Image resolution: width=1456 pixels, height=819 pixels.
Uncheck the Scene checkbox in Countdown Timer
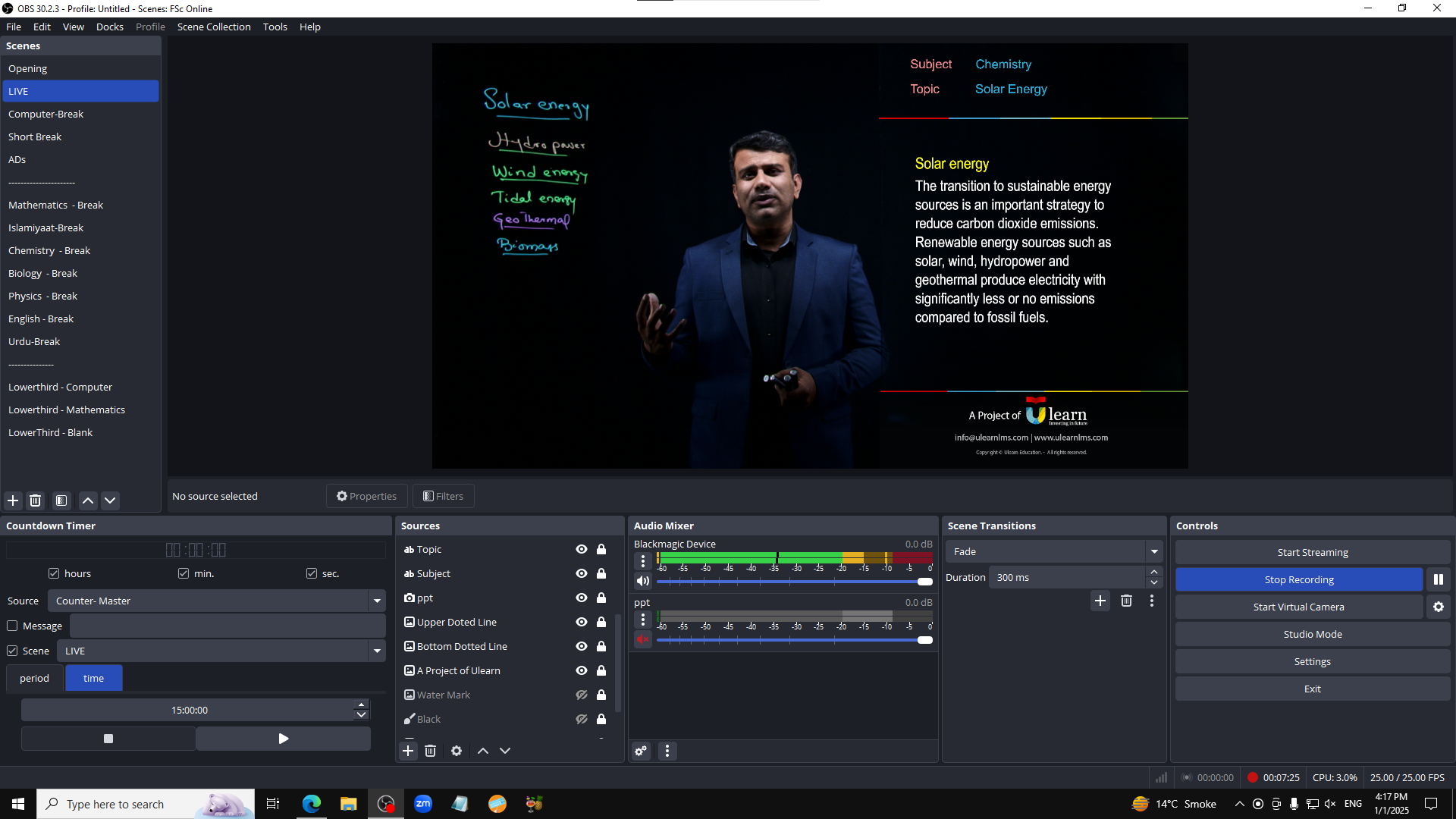point(12,651)
